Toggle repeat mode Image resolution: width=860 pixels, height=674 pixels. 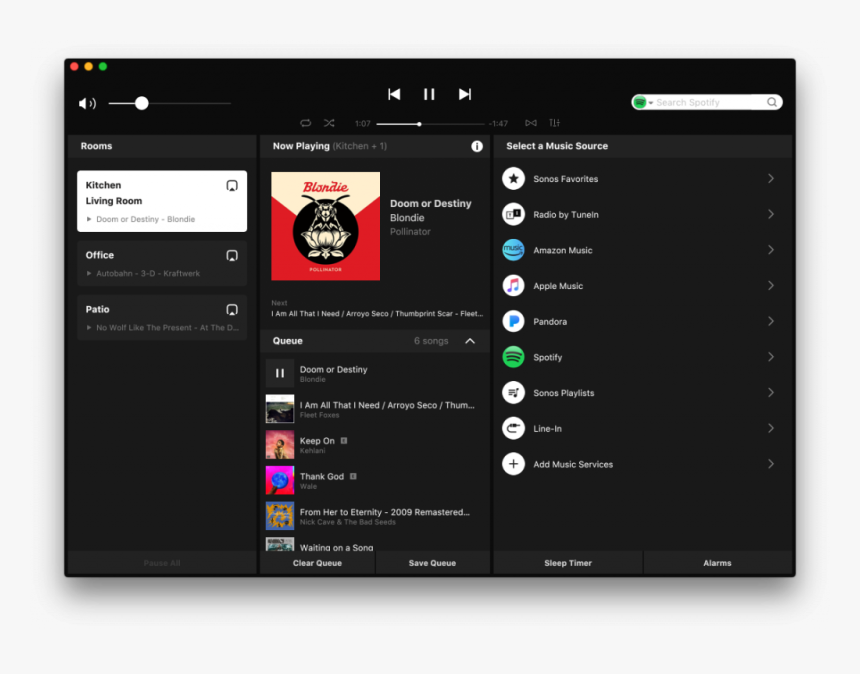click(x=305, y=123)
